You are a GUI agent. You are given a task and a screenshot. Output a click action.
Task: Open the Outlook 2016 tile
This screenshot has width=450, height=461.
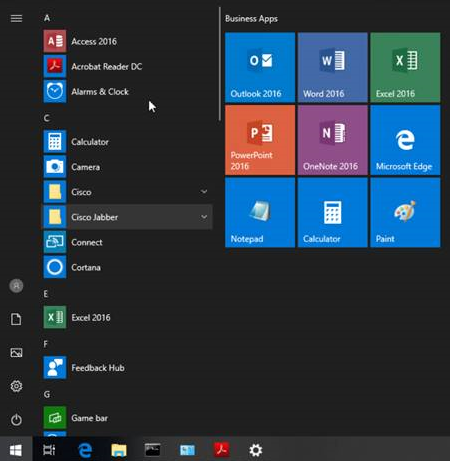(x=260, y=67)
